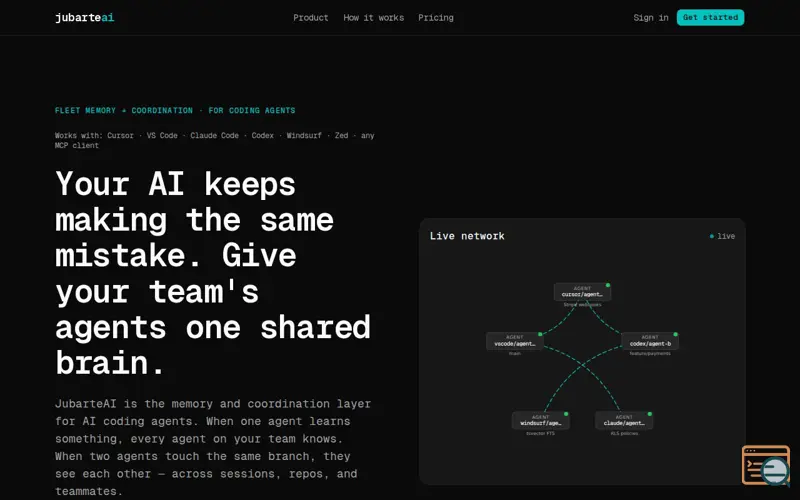Open the Product nav item
The height and width of the screenshot is (500, 800).
point(311,17)
